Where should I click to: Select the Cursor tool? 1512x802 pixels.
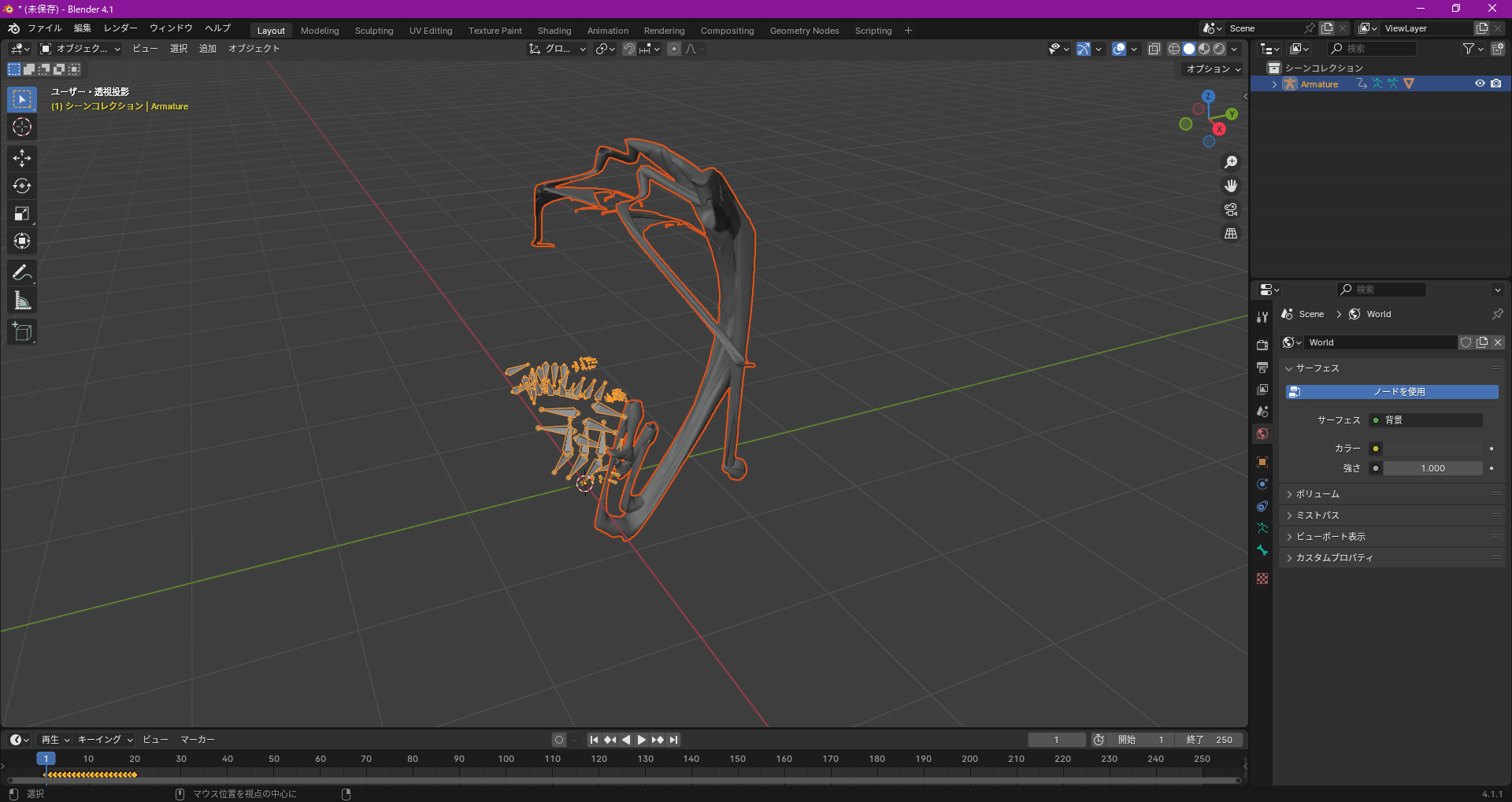pos(22,127)
